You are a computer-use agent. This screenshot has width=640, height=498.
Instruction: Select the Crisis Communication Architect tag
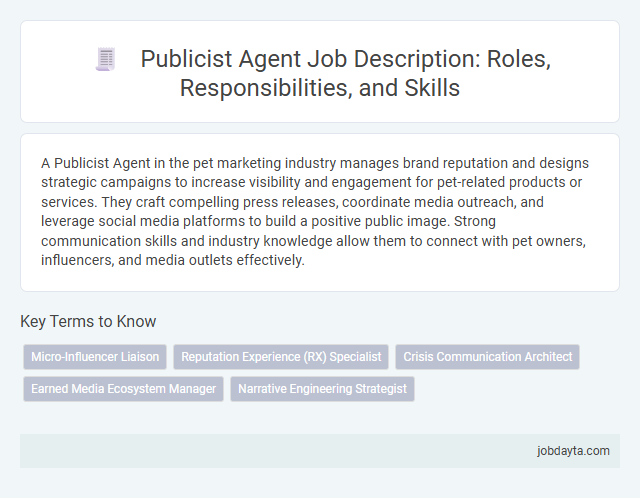click(487, 357)
